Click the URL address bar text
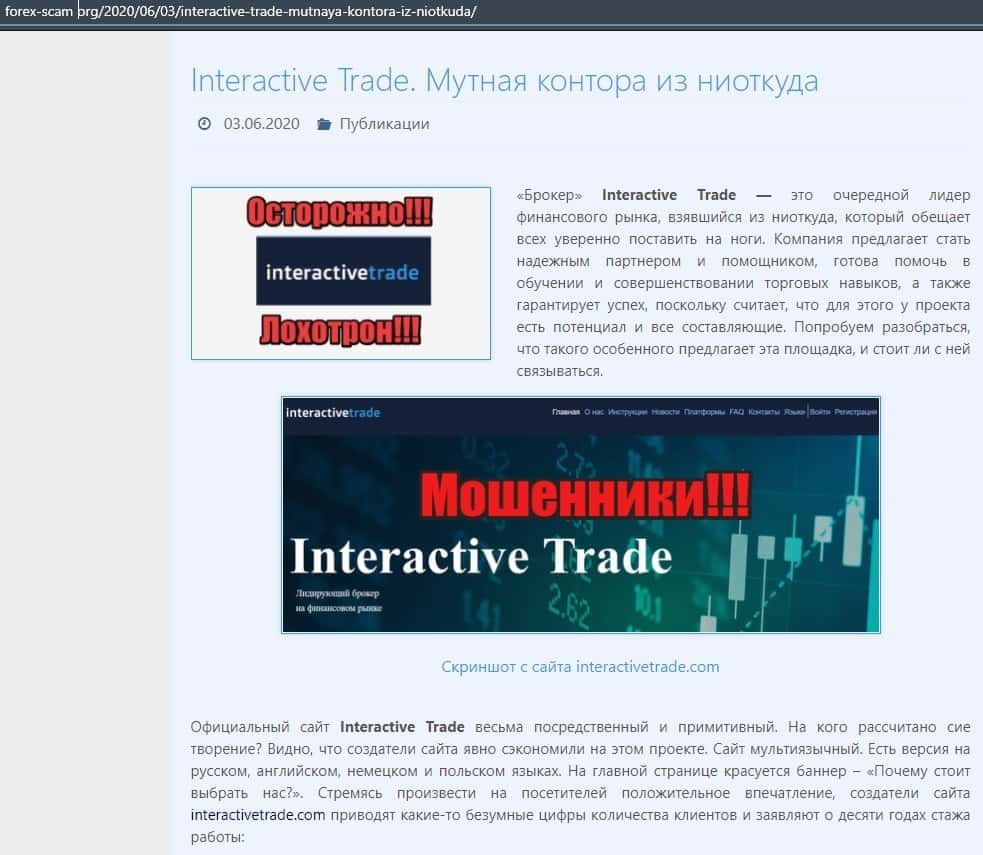 [241, 11]
